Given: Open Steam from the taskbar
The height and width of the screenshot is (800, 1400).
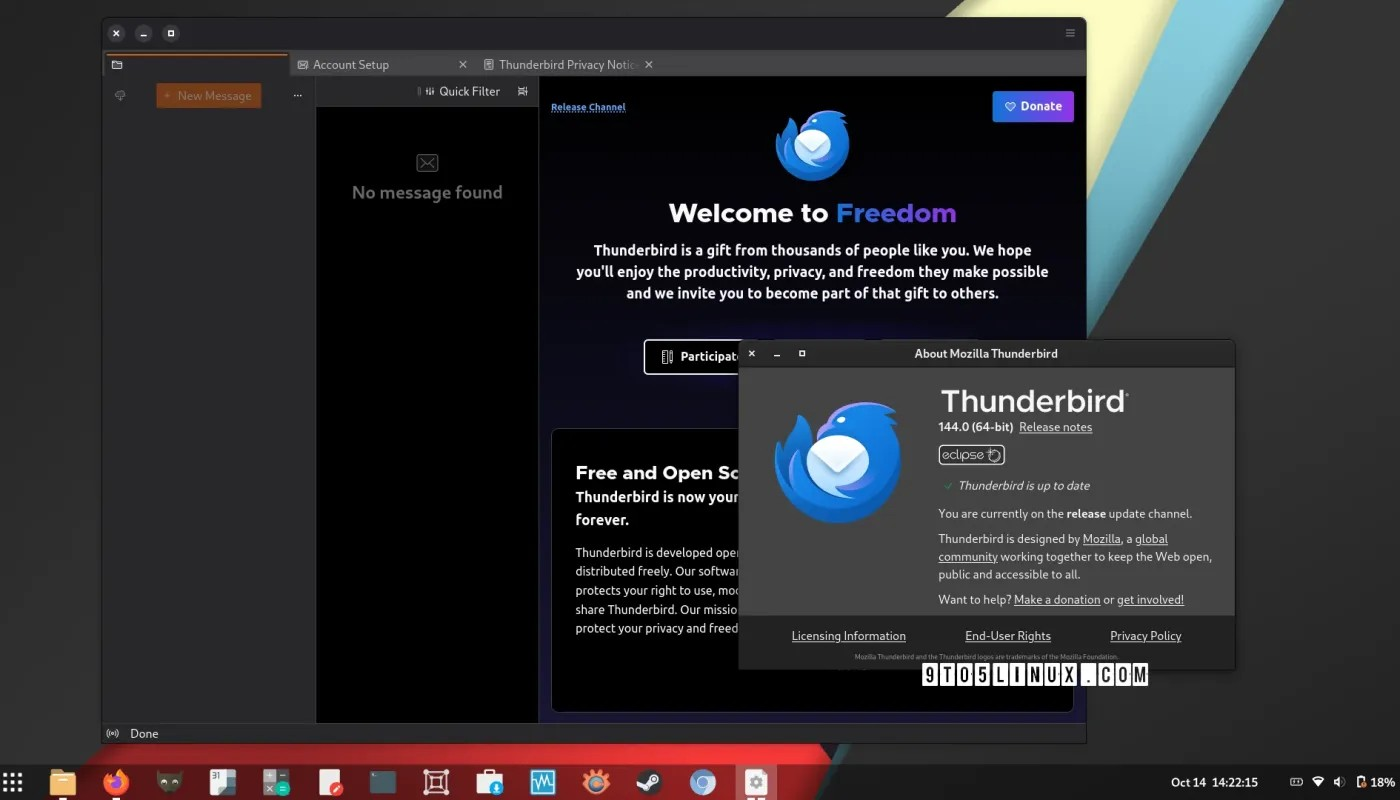Looking at the screenshot, I should click(648, 782).
